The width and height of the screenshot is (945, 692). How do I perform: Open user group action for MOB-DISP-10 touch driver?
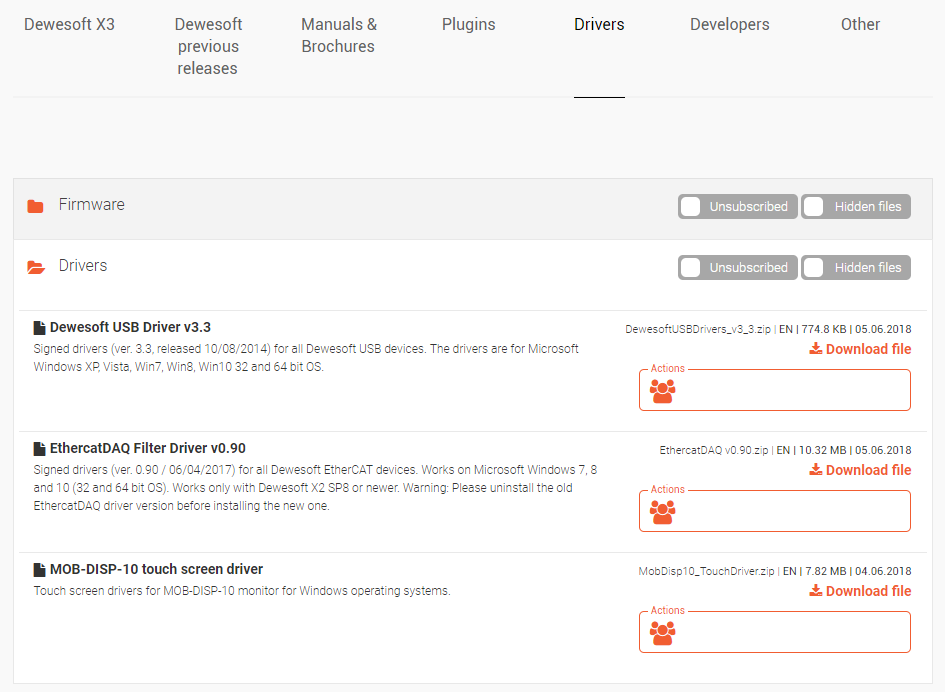662,634
